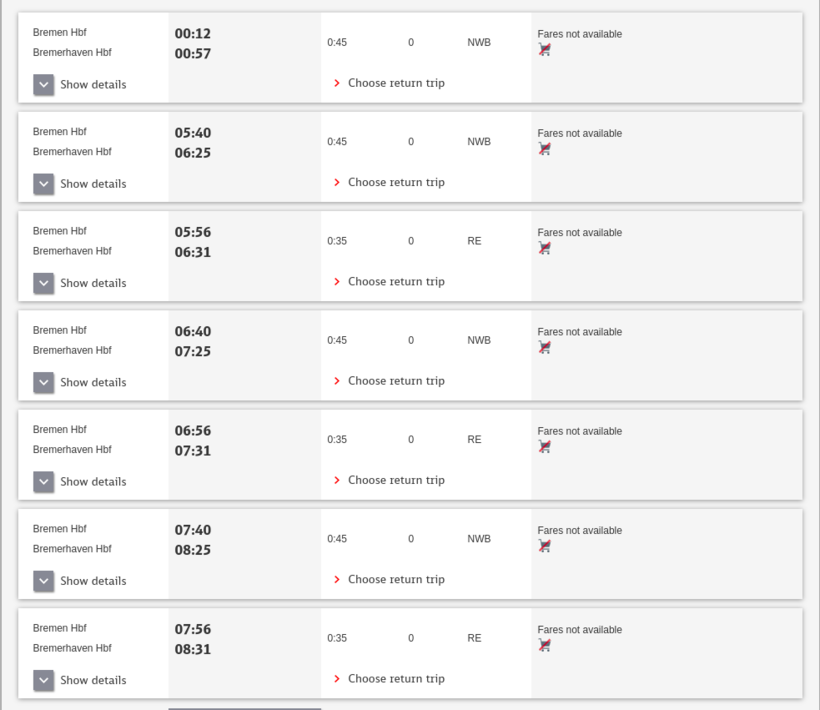This screenshot has height=710, width=820.
Task: Click the crossed-out cart icon for 07:56 trip
Action: tap(545, 645)
